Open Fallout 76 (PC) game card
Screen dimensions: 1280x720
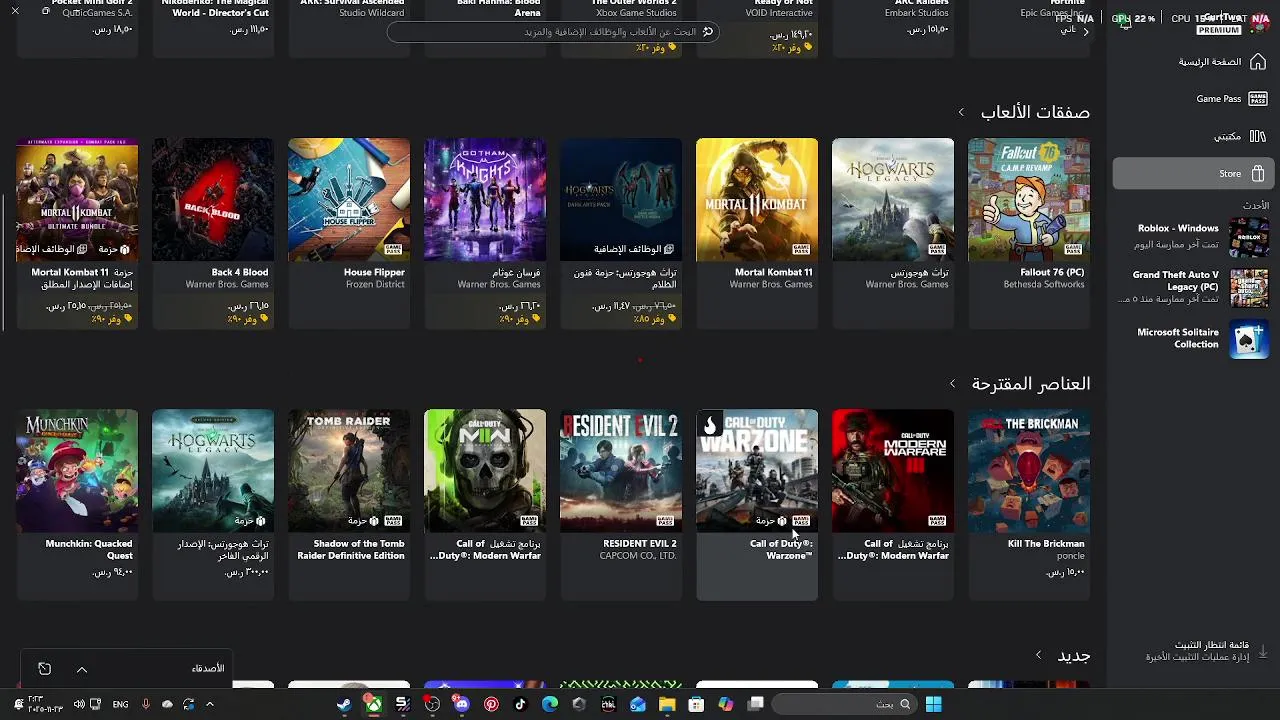pyautogui.click(x=1029, y=233)
